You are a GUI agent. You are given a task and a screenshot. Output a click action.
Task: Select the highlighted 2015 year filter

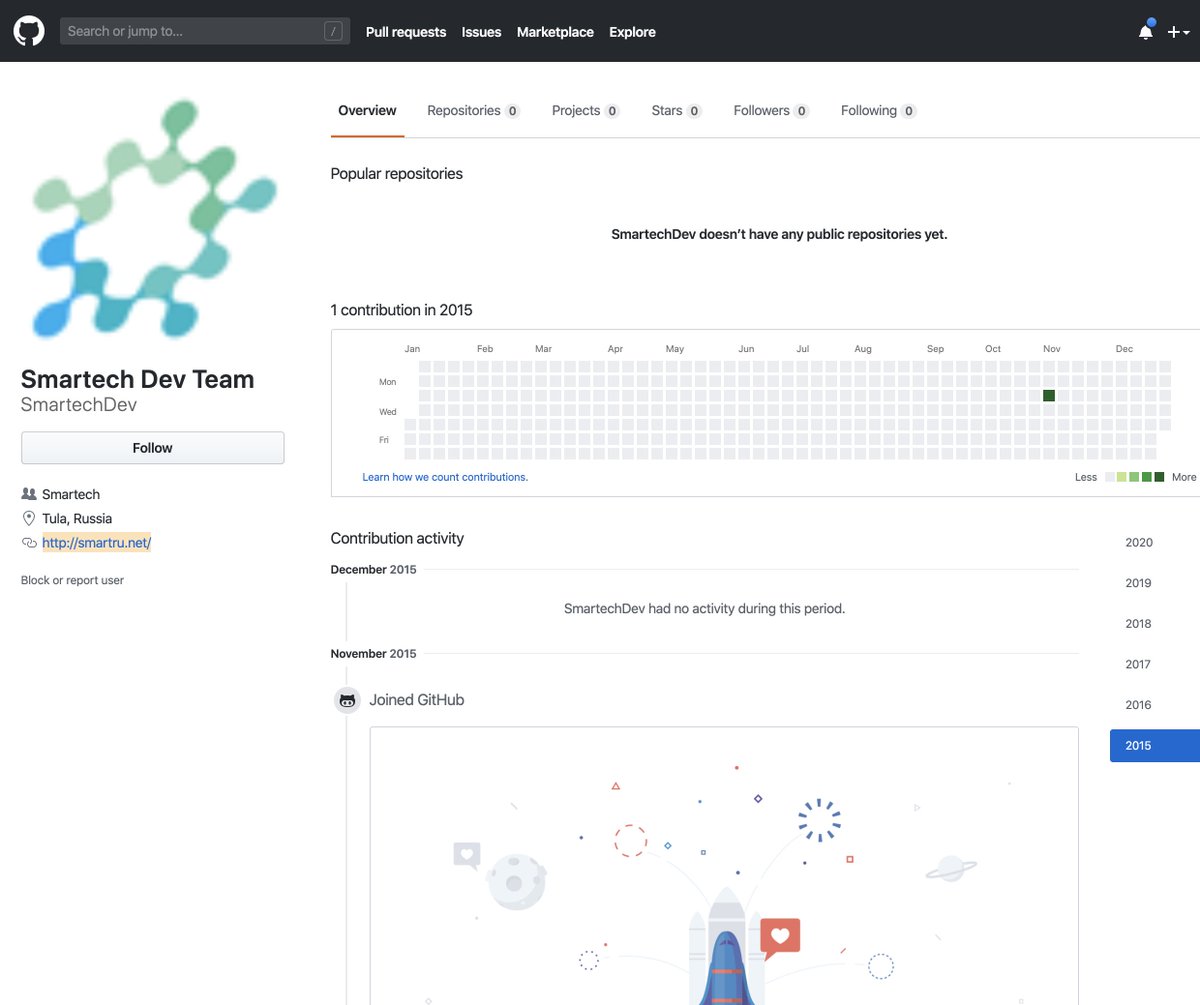pyautogui.click(x=1154, y=746)
